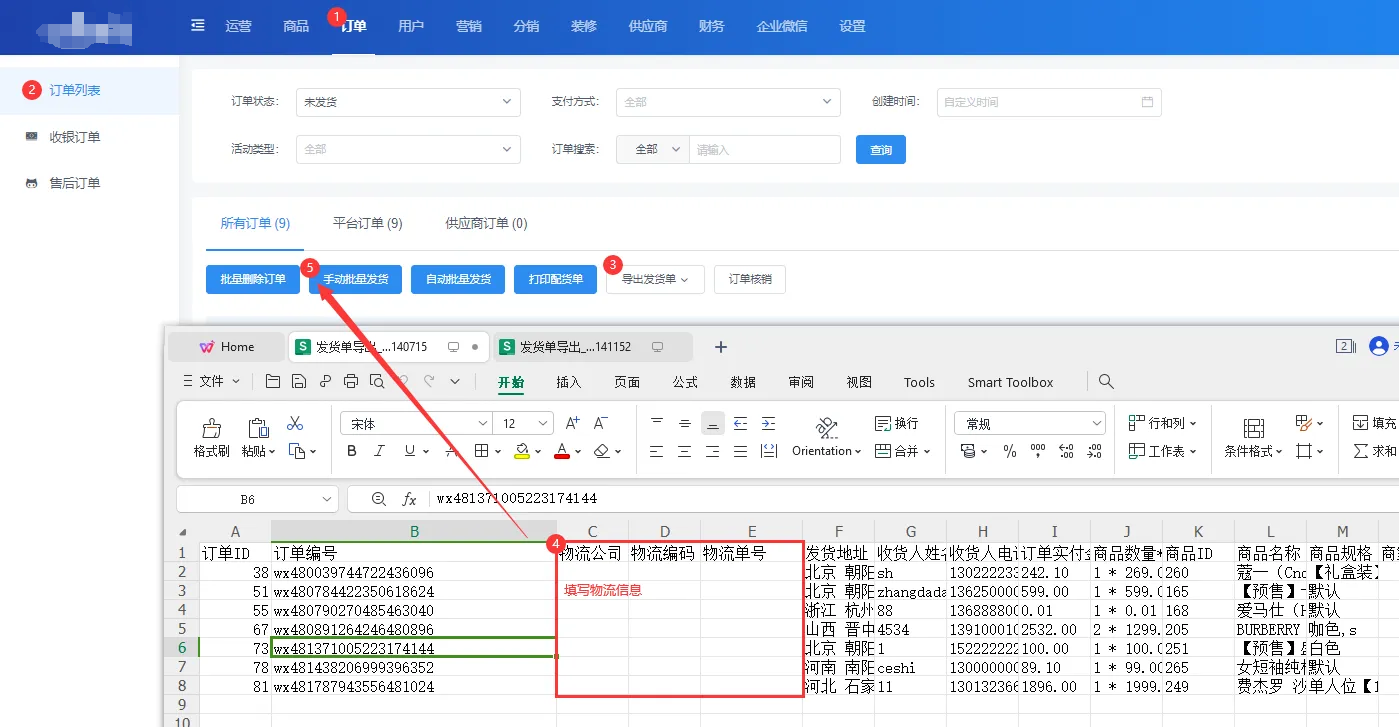Click the Print Preview icon
Image resolution: width=1399 pixels, height=727 pixels.
376,381
